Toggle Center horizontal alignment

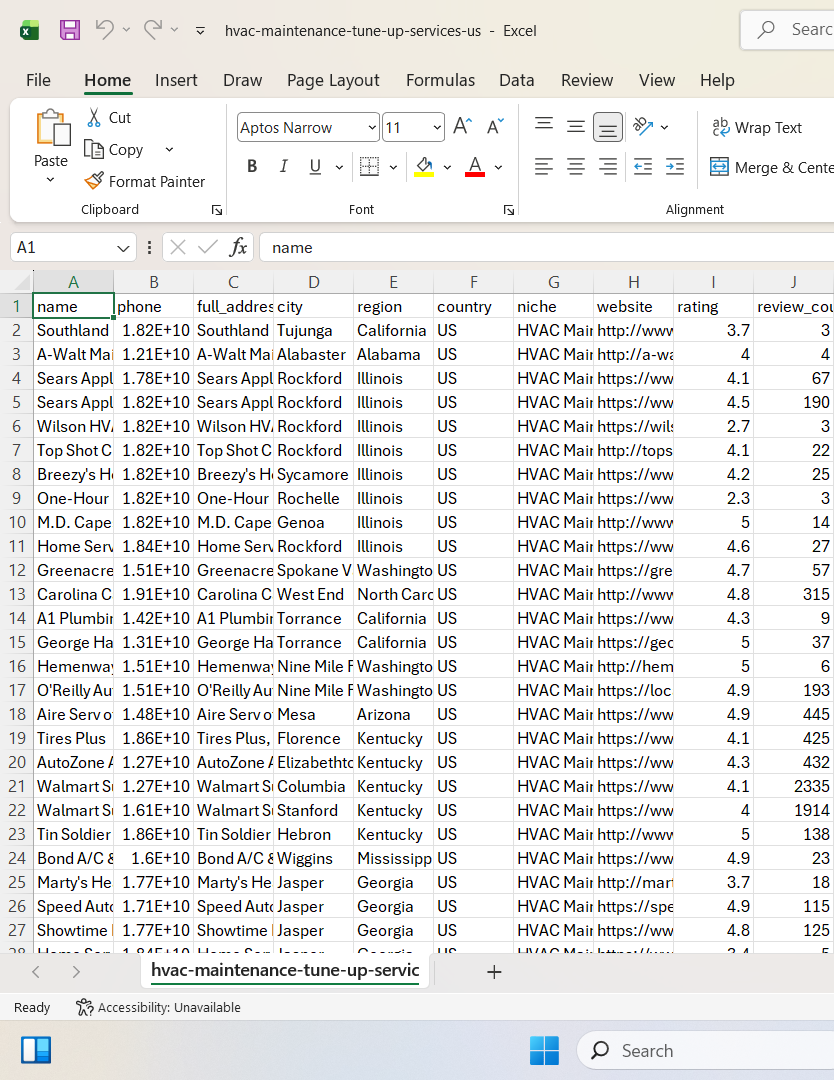click(576, 166)
